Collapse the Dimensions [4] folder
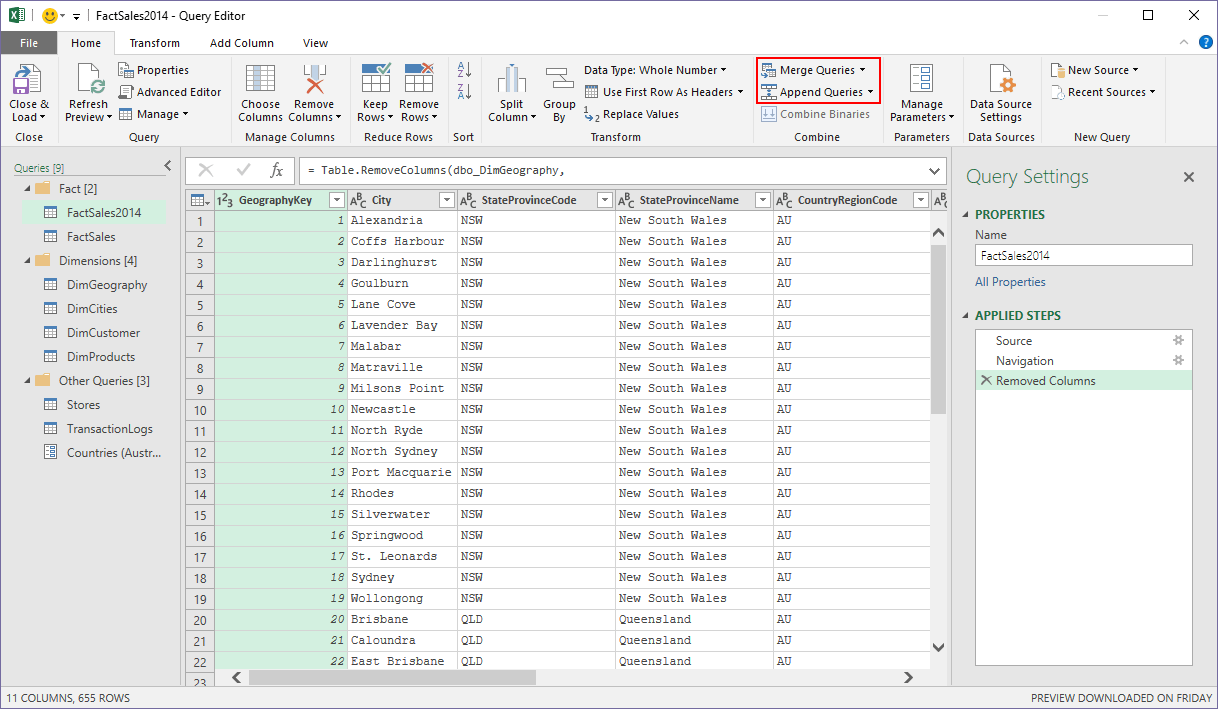Screen dimensions: 1218x709 click(x=26, y=261)
